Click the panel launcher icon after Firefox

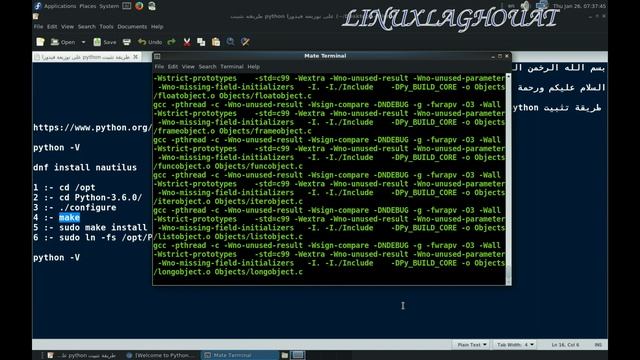[152, 6]
